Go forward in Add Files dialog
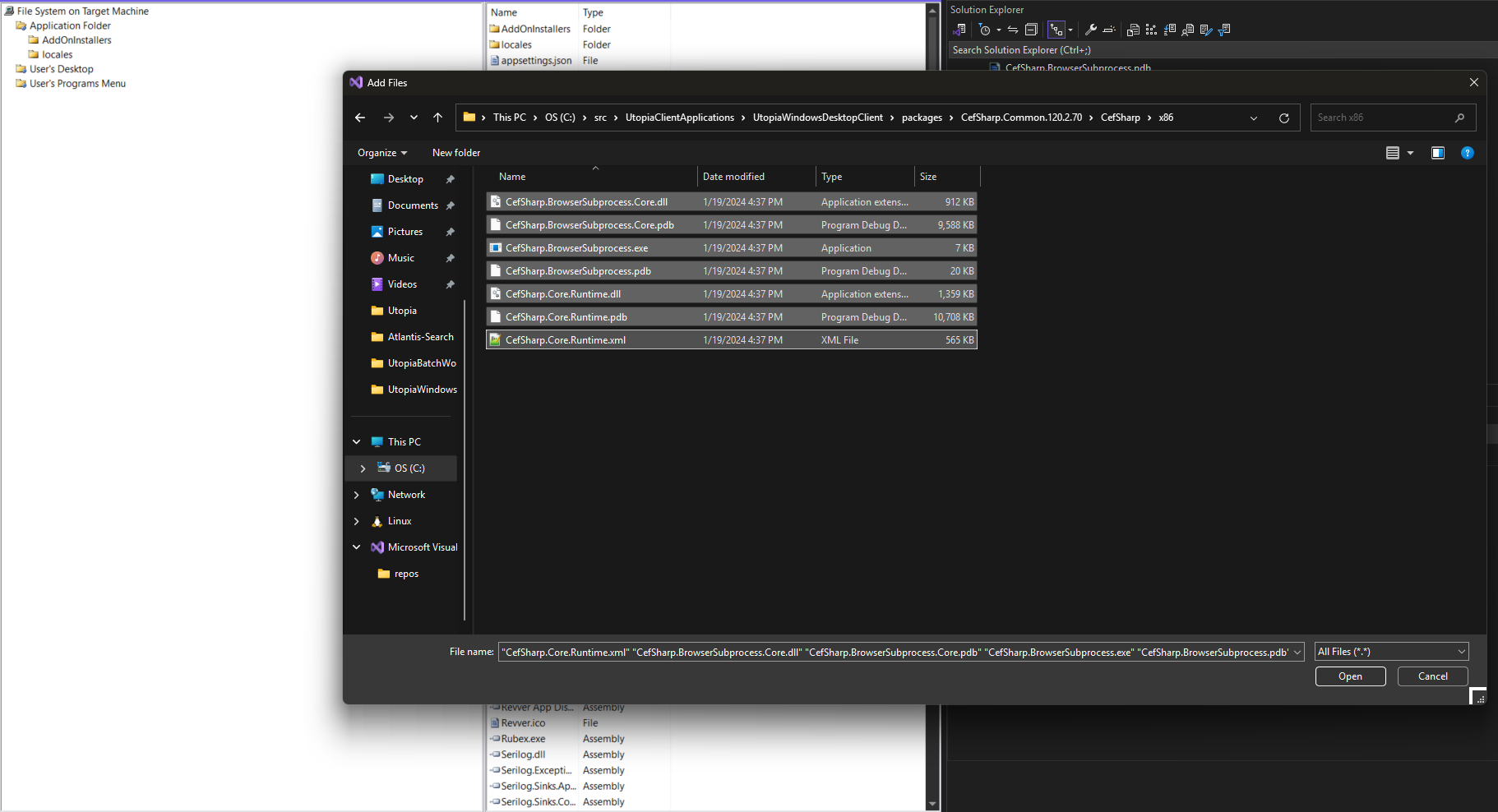 pyautogui.click(x=388, y=118)
